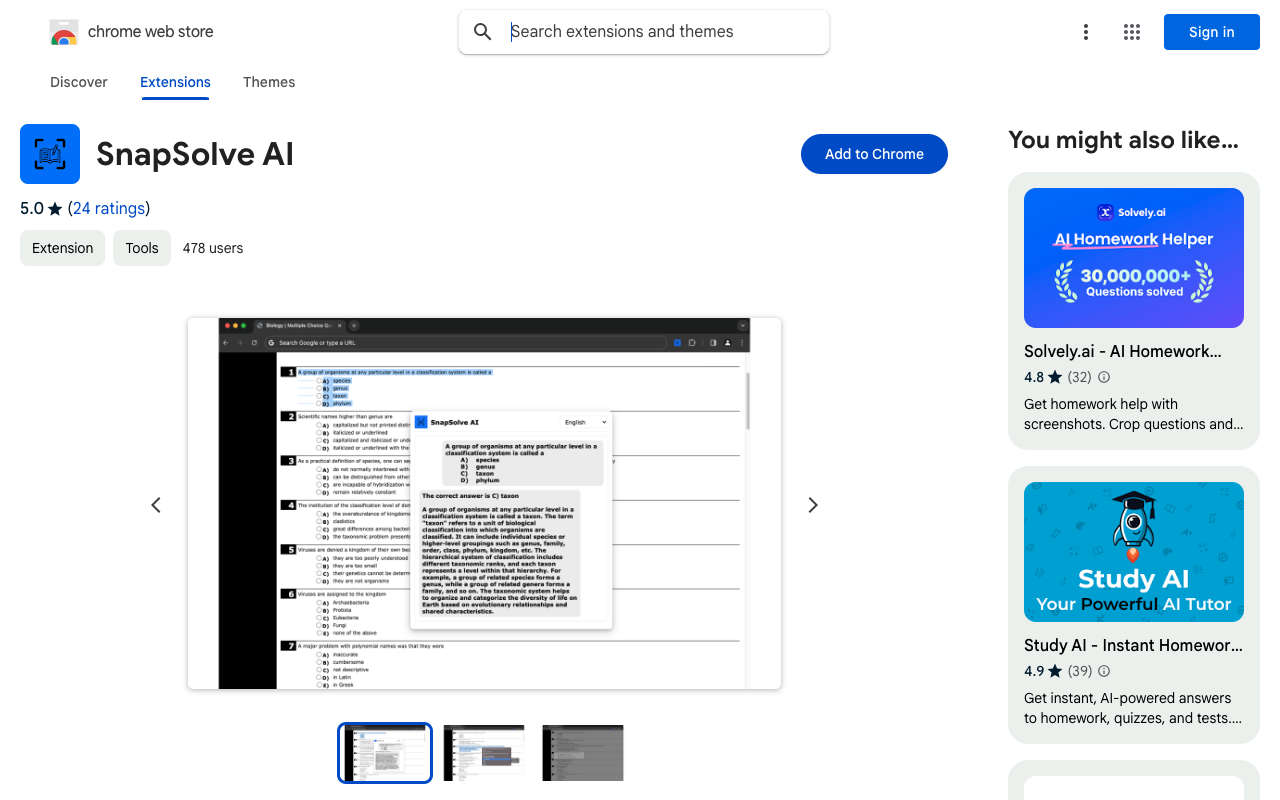Click the search magnifier icon

(483, 32)
